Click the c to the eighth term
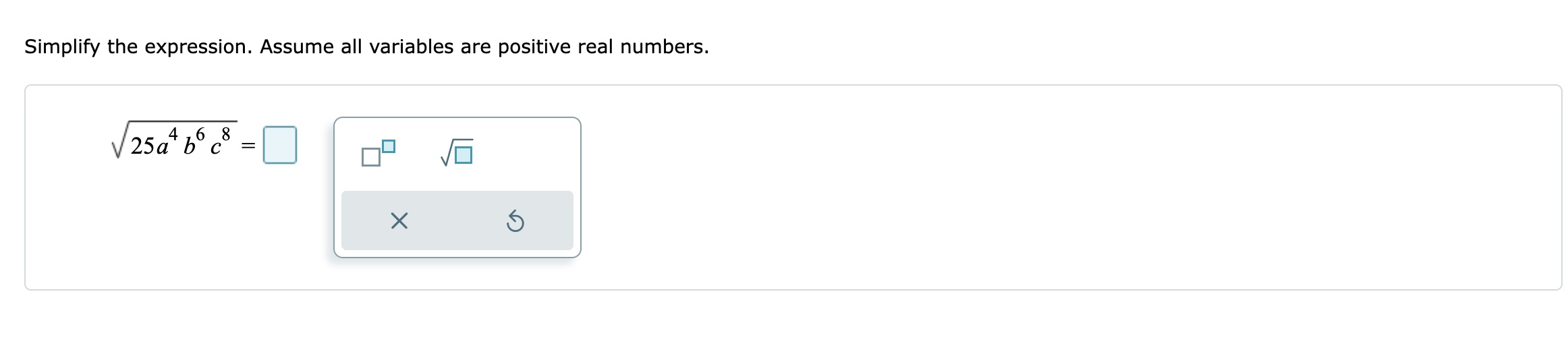 coord(220,143)
